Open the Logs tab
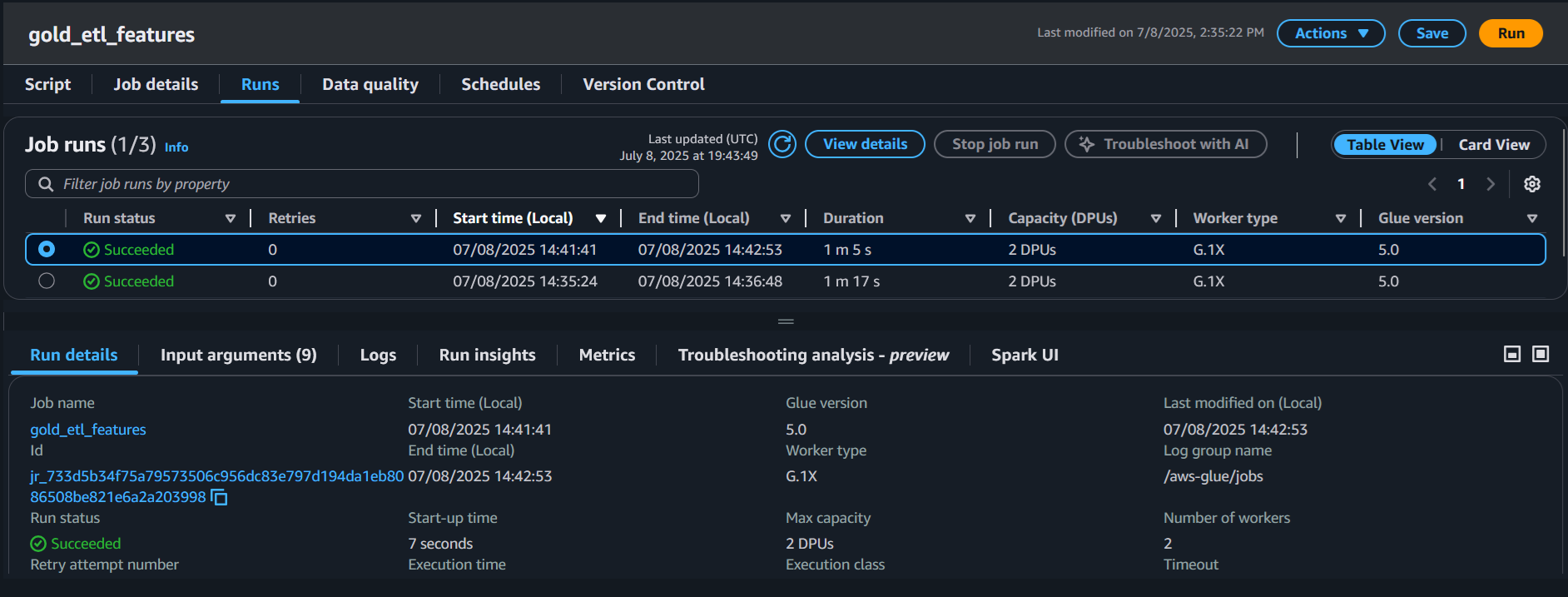The width and height of the screenshot is (1568, 597). click(x=378, y=355)
